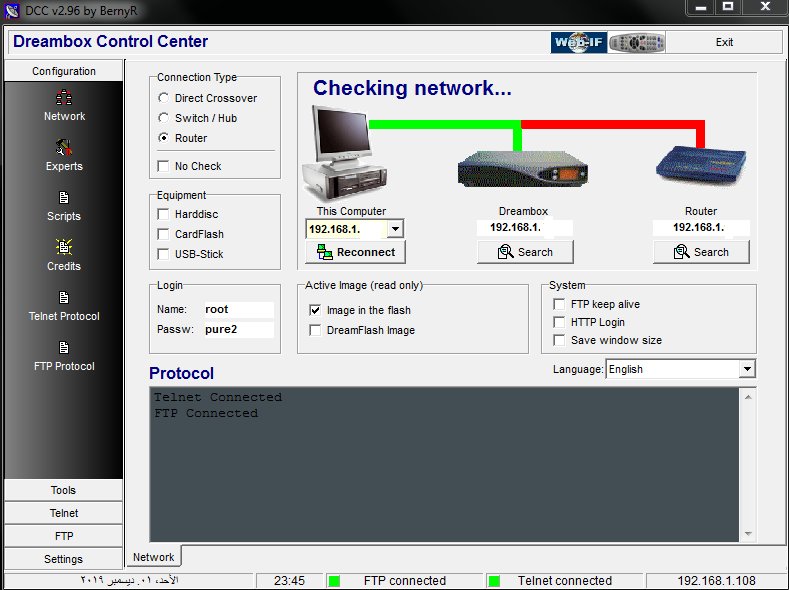Click the Dreambox device image

tap(523, 170)
